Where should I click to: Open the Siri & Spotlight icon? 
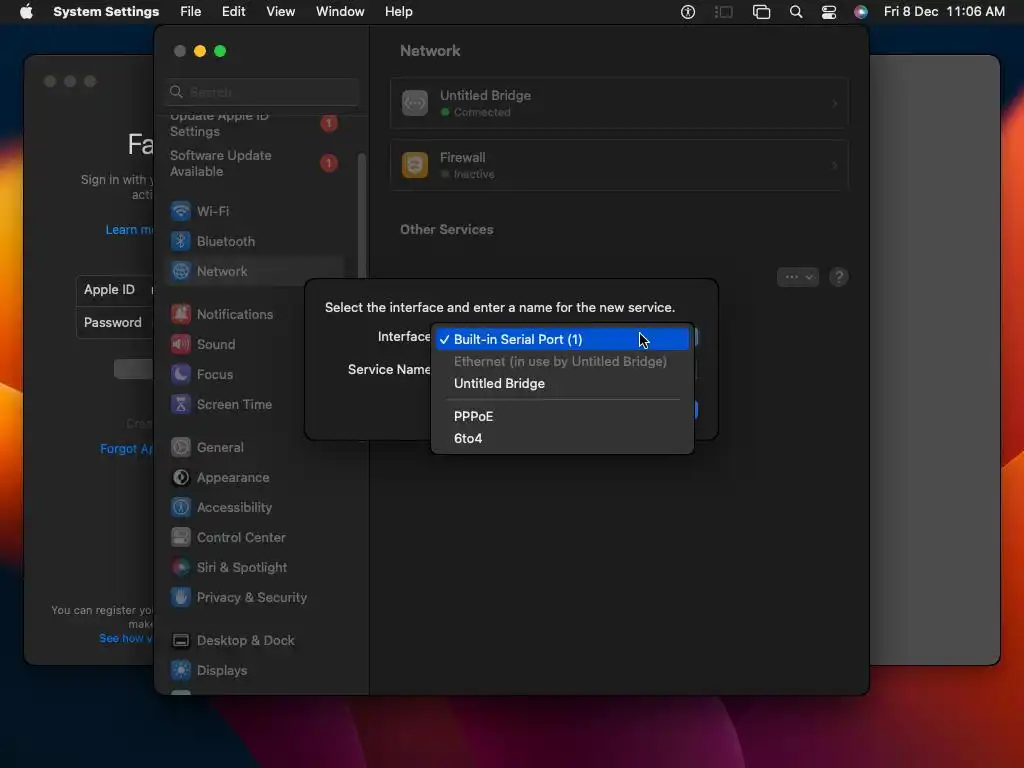tap(180, 568)
